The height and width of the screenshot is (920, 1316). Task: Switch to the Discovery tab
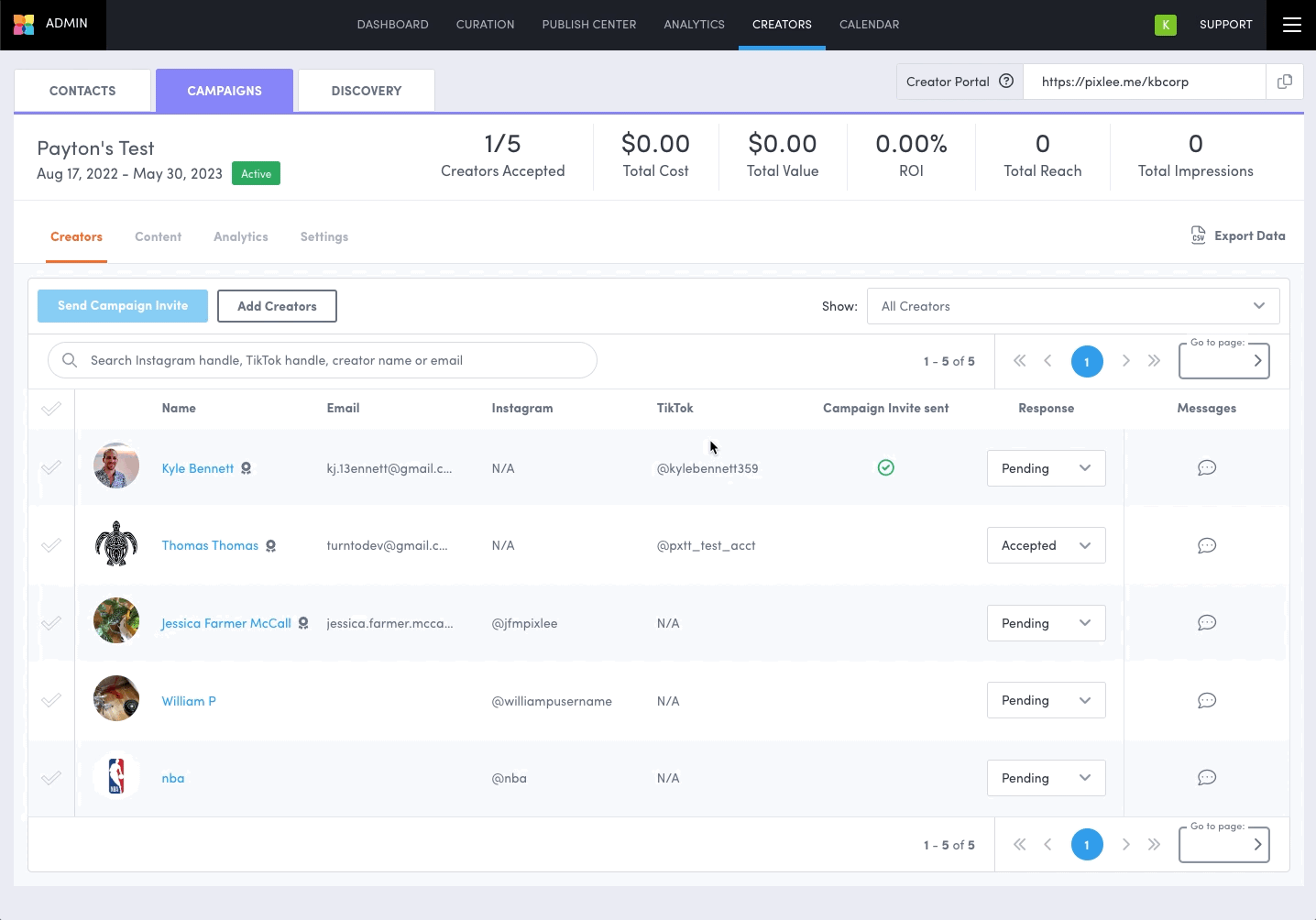366,91
